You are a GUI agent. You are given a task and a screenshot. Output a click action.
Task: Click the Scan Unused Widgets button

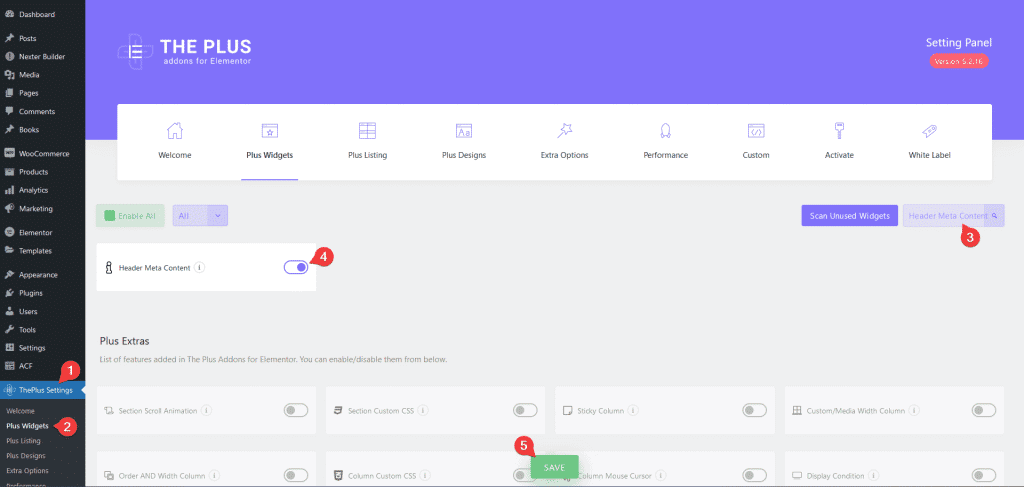point(848,215)
